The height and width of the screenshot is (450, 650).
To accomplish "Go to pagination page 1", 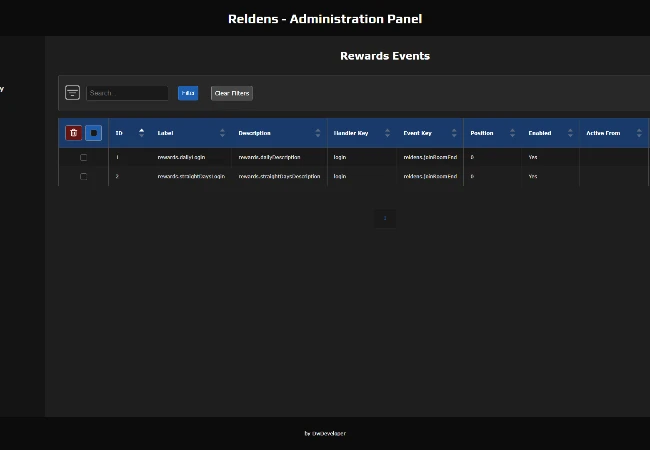I will pyautogui.click(x=385, y=218).
